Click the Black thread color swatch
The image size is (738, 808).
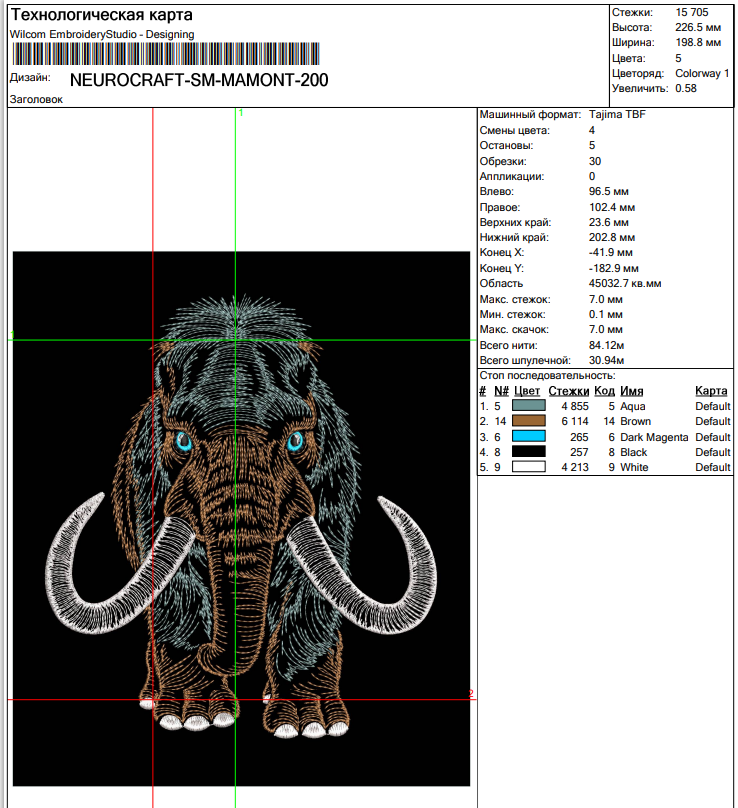529,452
